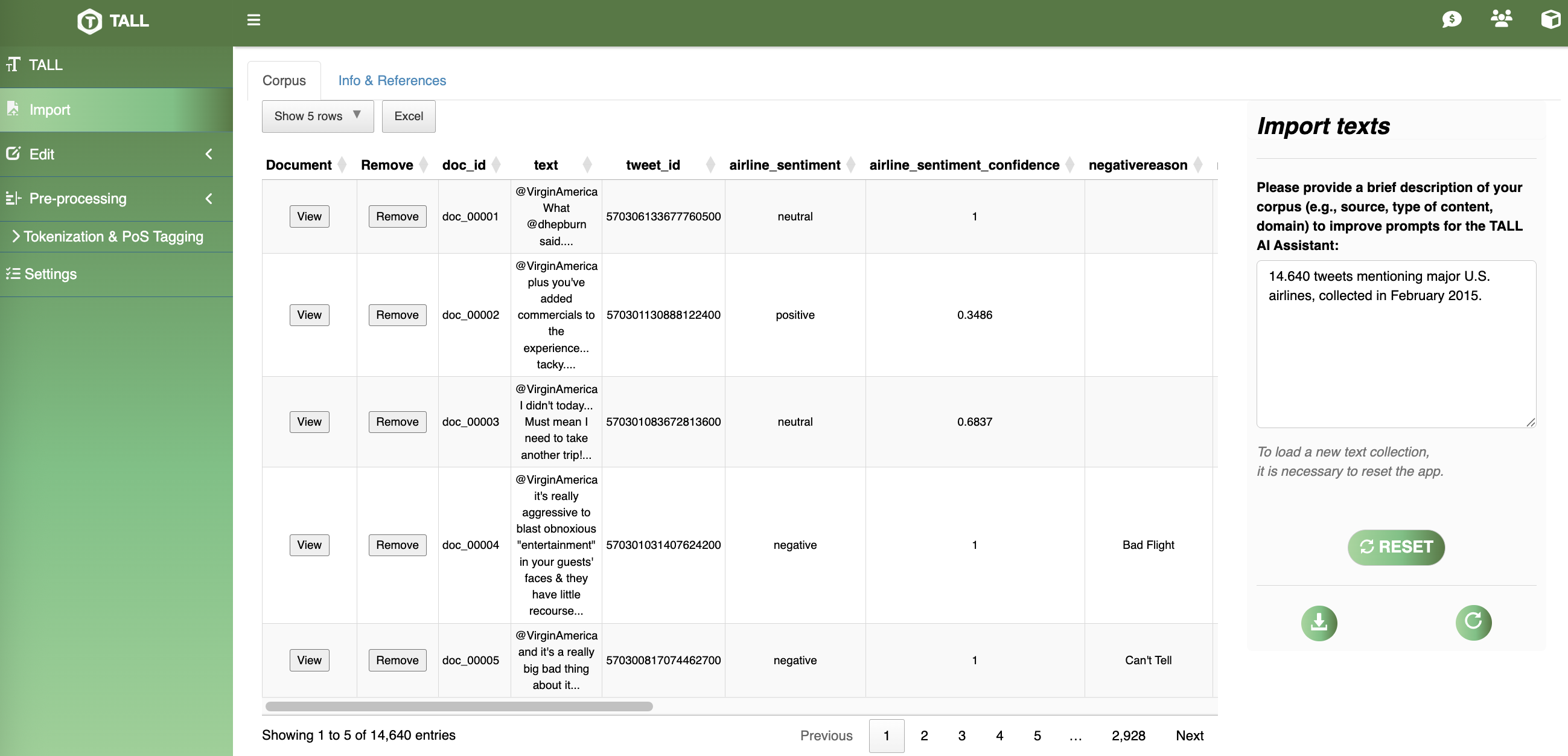Click the cube package icon

(x=1550, y=19)
